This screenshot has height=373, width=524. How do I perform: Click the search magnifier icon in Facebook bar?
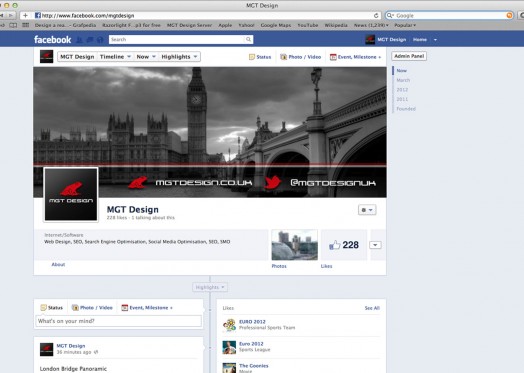point(248,39)
